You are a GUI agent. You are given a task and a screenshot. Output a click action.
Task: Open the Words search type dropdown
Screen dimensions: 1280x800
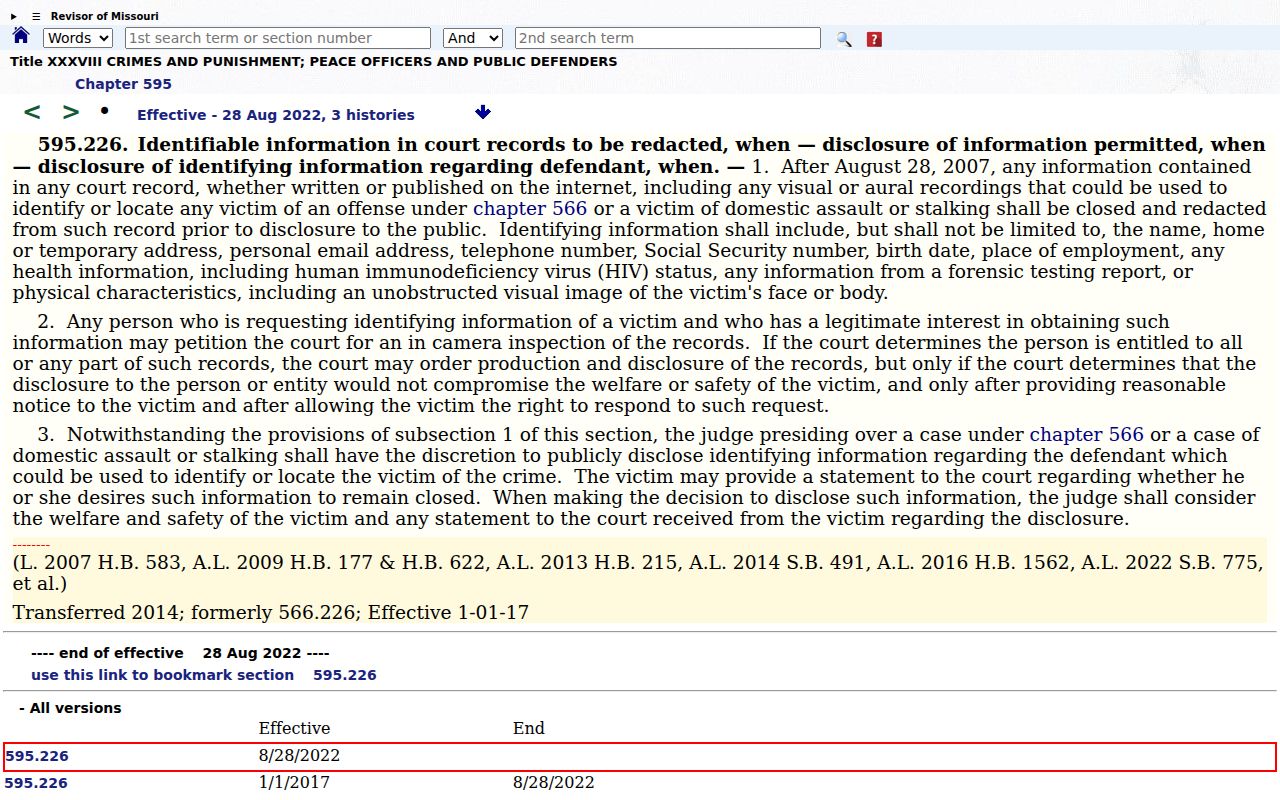point(78,38)
